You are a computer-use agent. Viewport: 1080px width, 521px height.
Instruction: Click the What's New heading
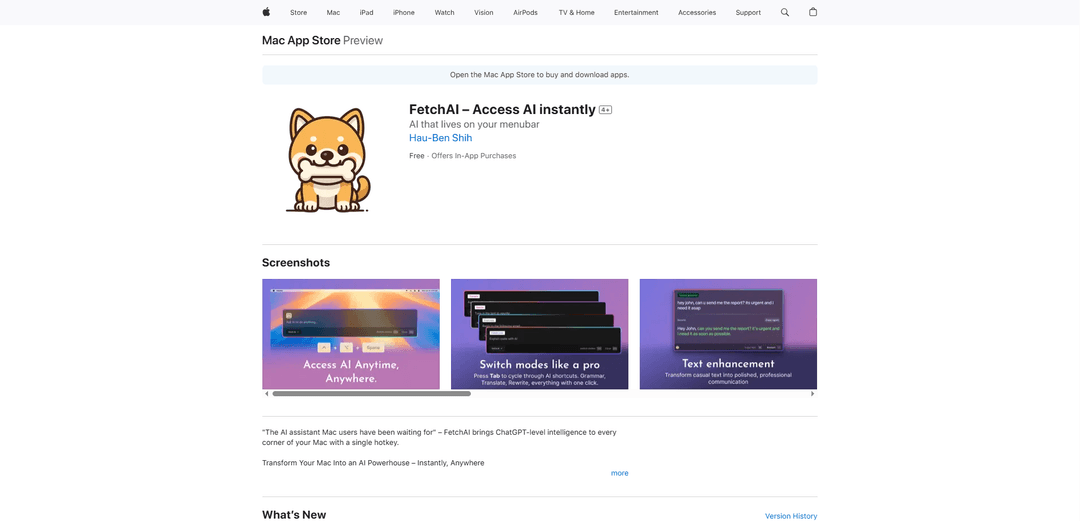click(x=294, y=515)
